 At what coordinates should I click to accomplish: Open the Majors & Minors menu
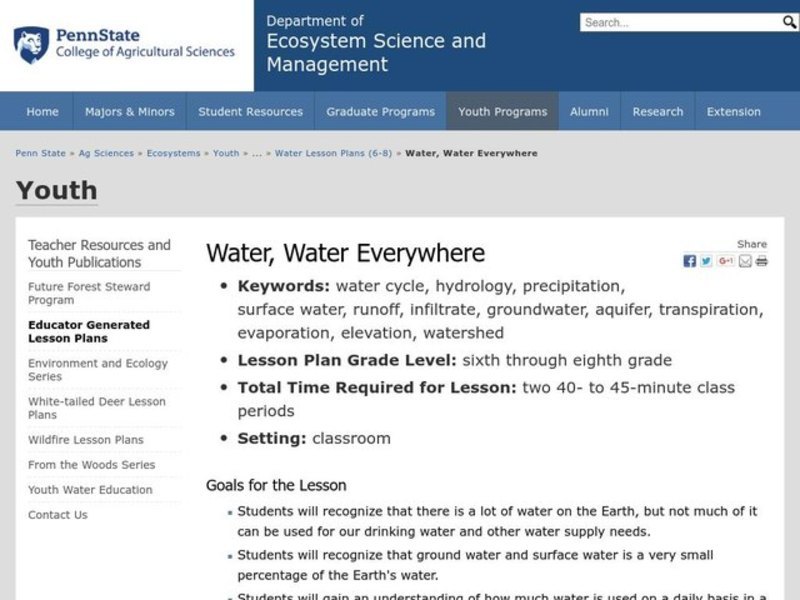(x=129, y=111)
